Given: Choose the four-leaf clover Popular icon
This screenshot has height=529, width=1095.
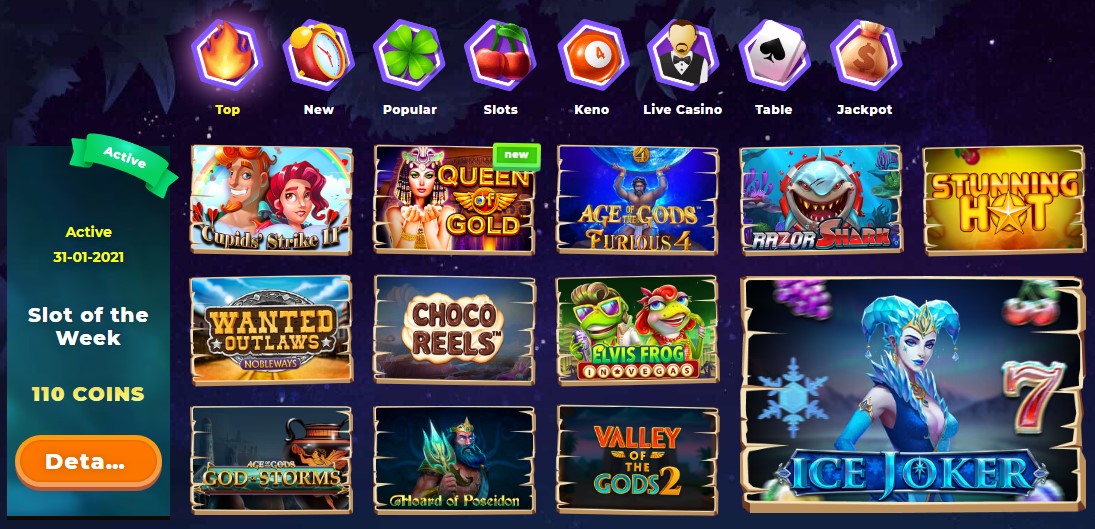Looking at the screenshot, I should tap(409, 55).
